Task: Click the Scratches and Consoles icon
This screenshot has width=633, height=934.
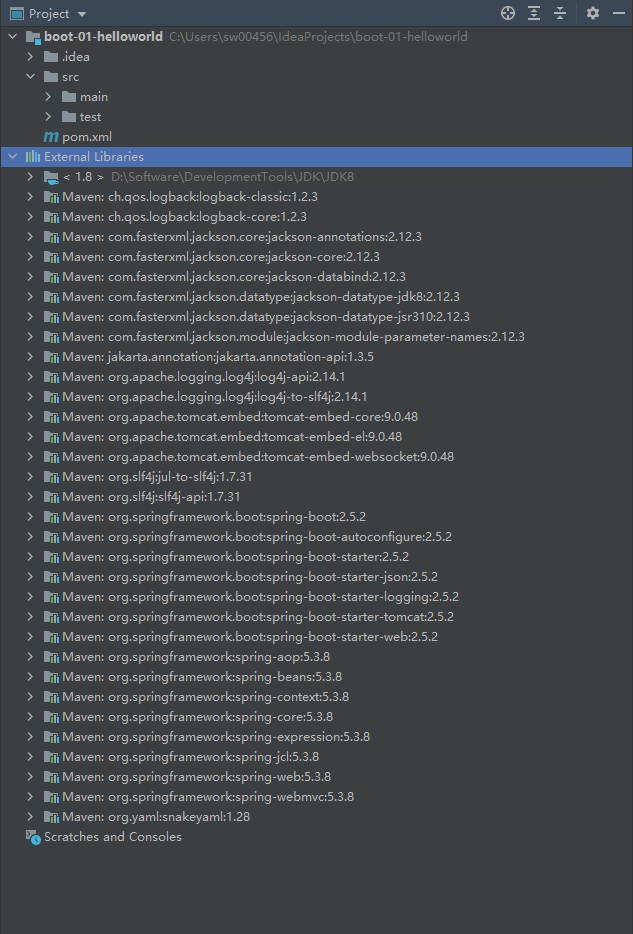Action: (33, 837)
